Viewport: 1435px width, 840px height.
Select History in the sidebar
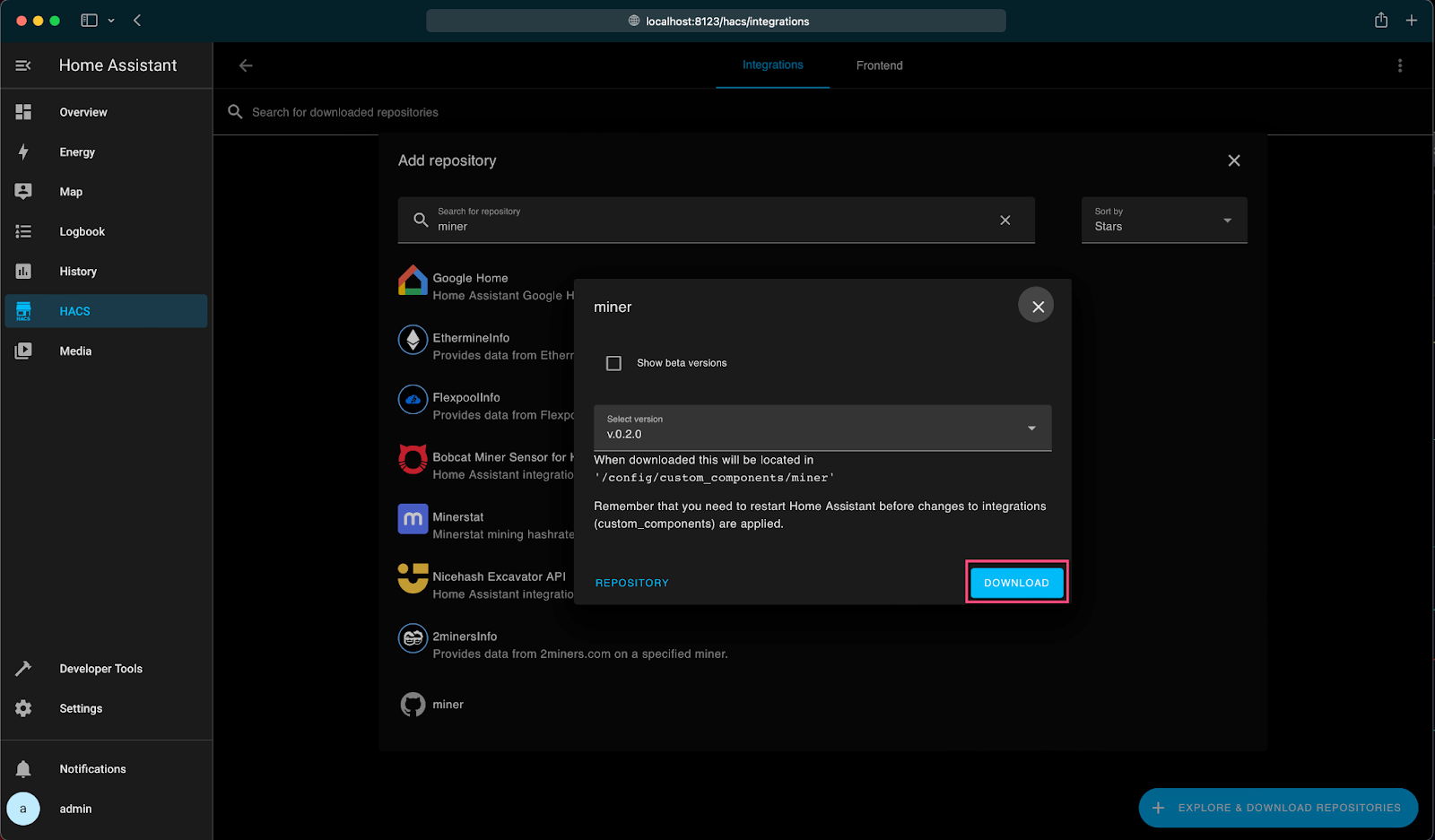pyautogui.click(x=106, y=271)
